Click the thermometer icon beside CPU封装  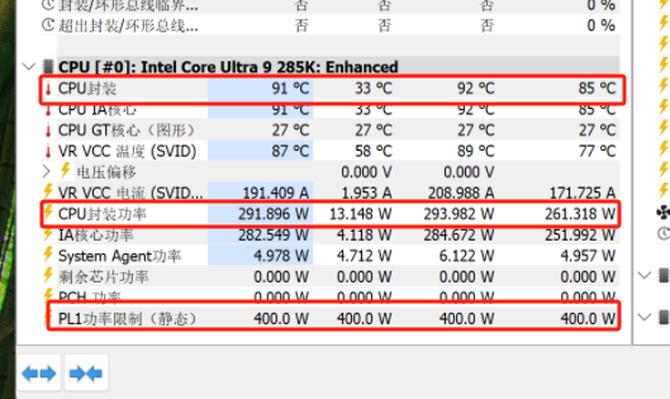pos(48,89)
